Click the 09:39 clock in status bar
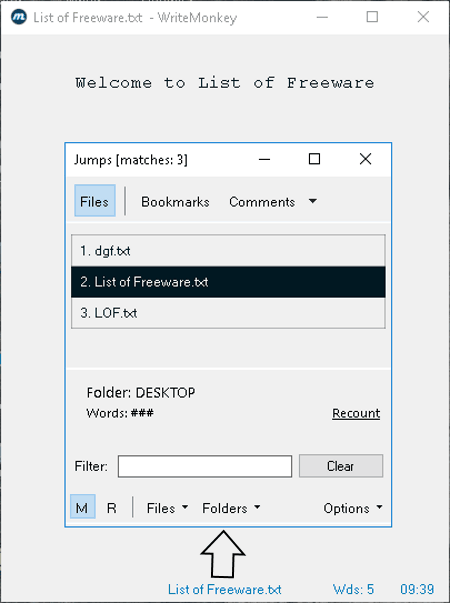The width and height of the screenshot is (450, 603). pyautogui.click(x=417, y=589)
